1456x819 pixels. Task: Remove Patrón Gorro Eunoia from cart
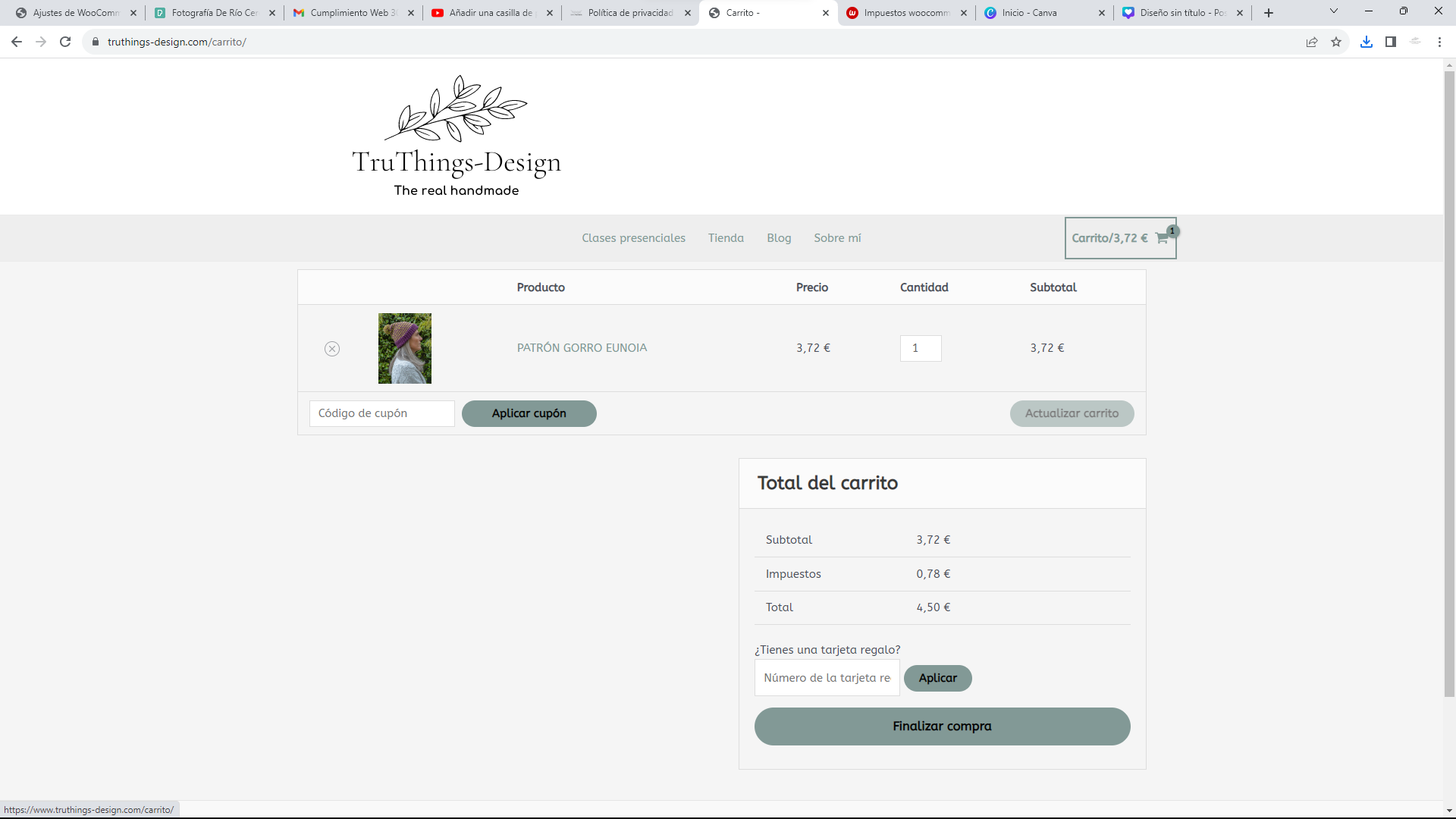pos(332,349)
